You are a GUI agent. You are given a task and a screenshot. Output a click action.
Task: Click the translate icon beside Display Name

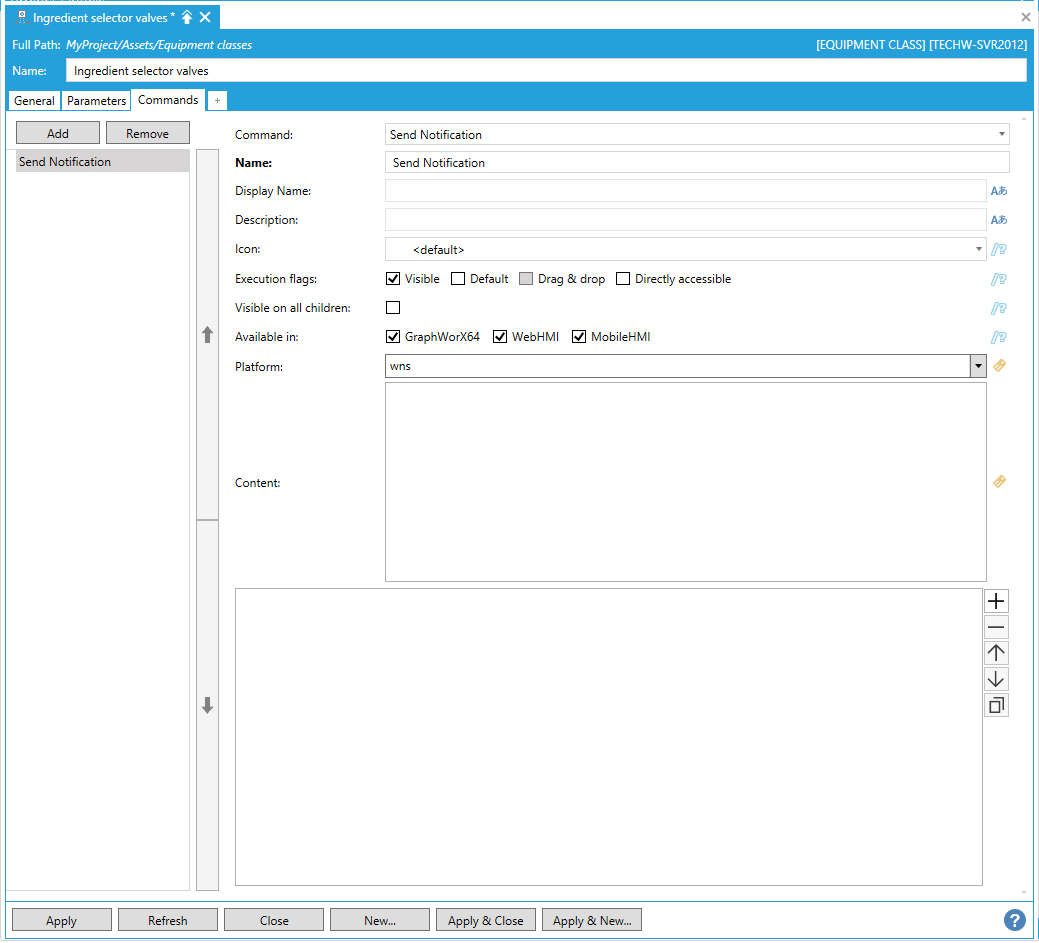(x=998, y=191)
